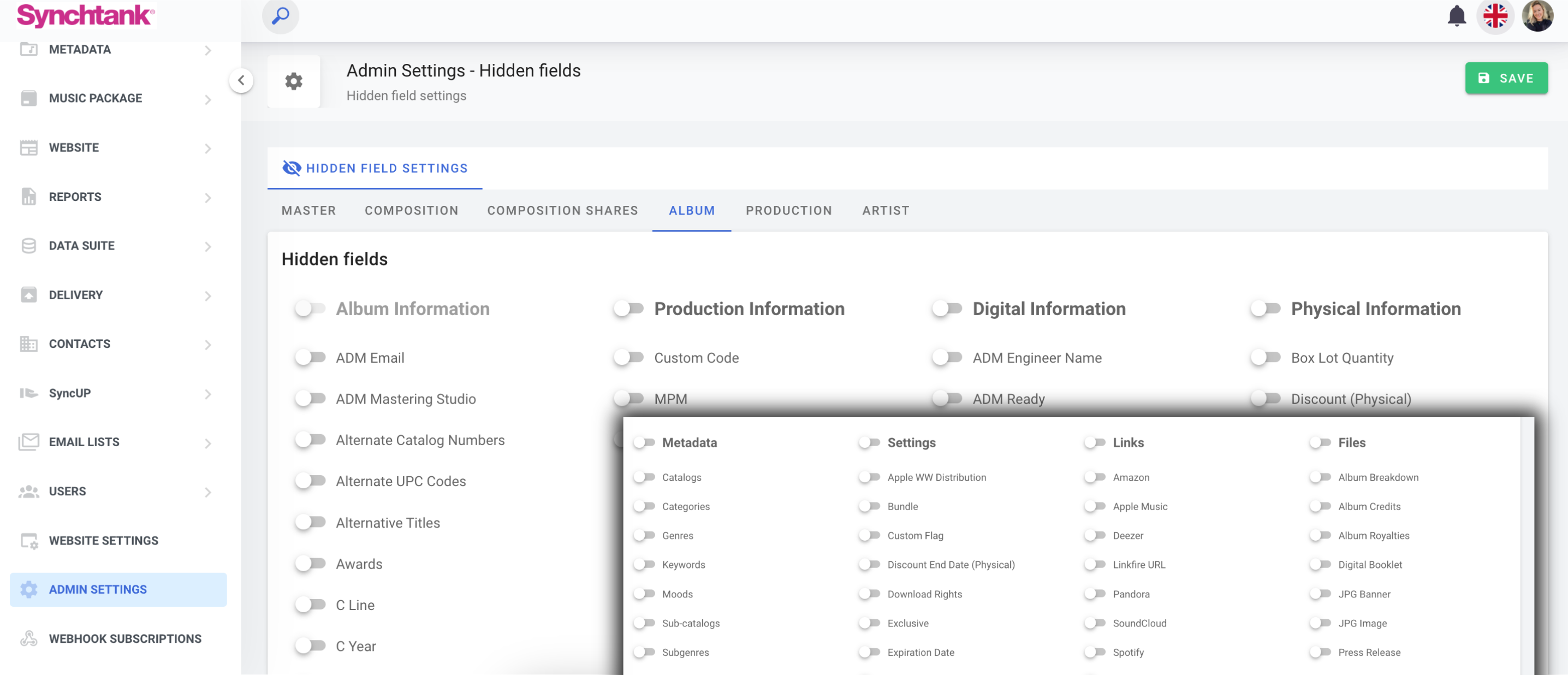Screen dimensions: 1568x675
Task: Open Website Settings from sidebar
Action: click(x=104, y=541)
